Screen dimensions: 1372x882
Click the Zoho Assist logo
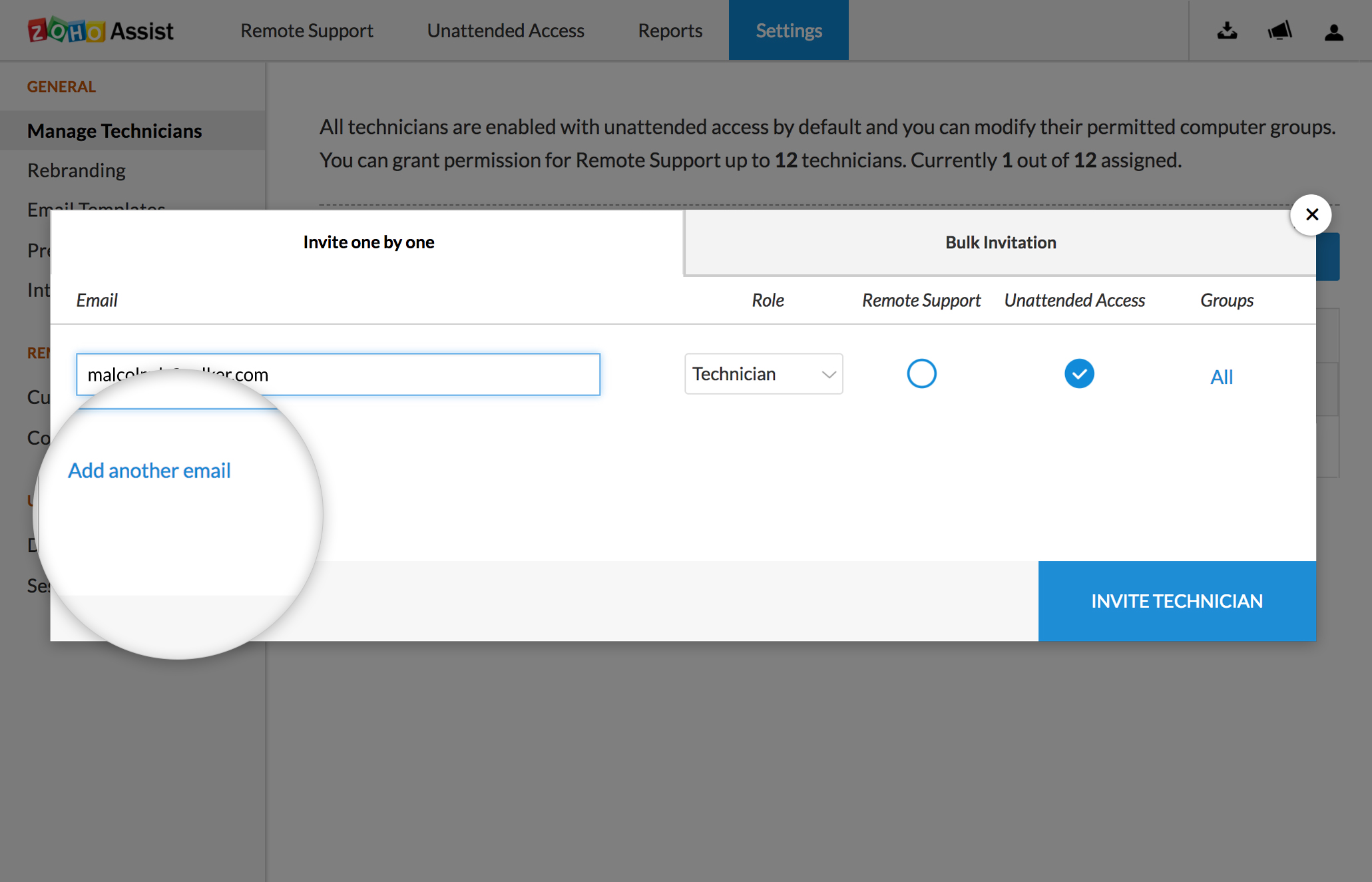pos(101,31)
